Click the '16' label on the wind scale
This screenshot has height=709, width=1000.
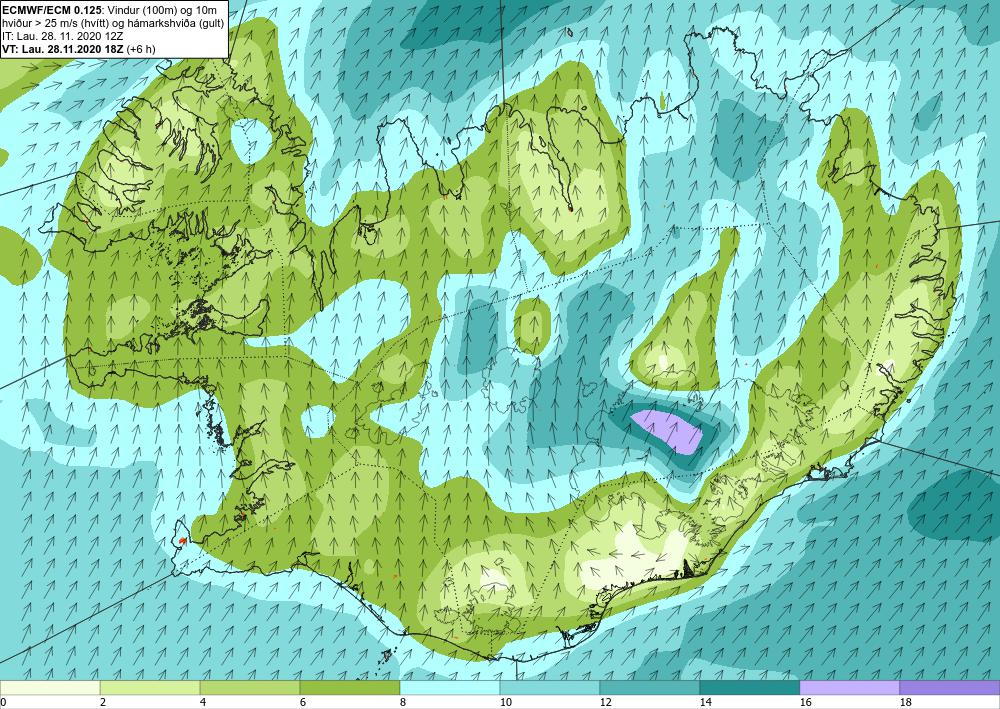coord(806,702)
